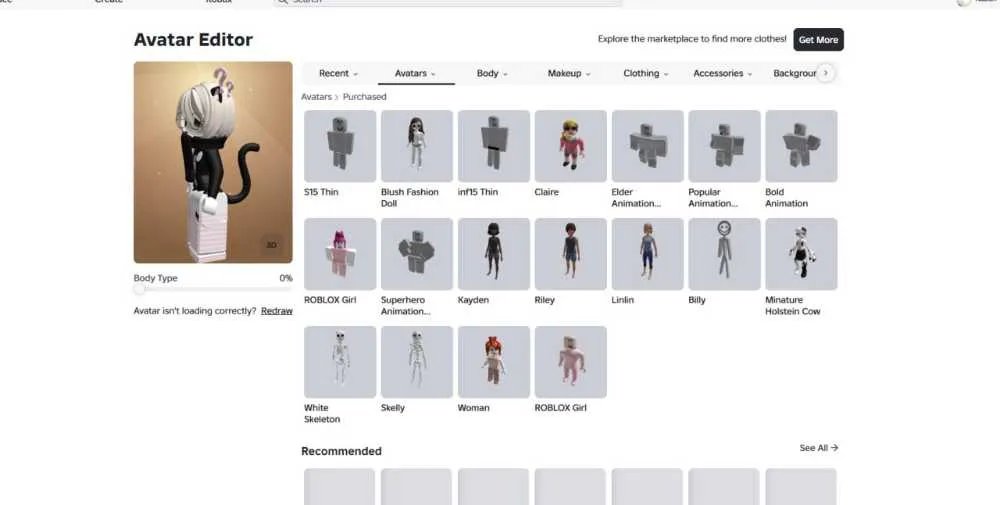This screenshot has width=1000, height=505.
Task: Select the Popular Animation bundle thumbnail
Action: (724, 146)
